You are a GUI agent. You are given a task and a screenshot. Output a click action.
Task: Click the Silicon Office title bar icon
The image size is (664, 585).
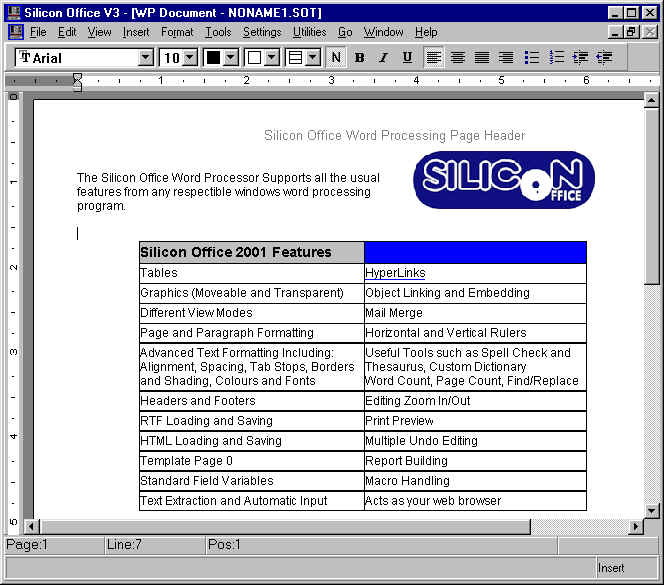tap(14, 13)
